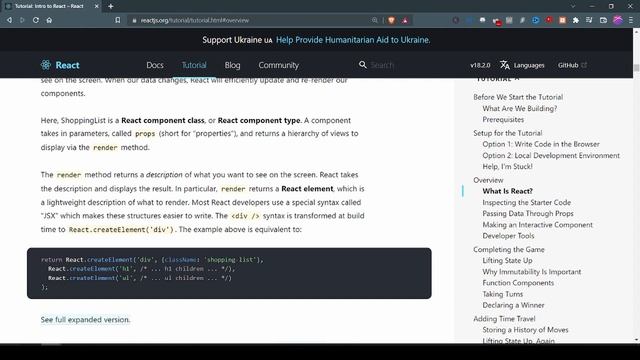Go to Making an Interactive Component

pos(538,225)
